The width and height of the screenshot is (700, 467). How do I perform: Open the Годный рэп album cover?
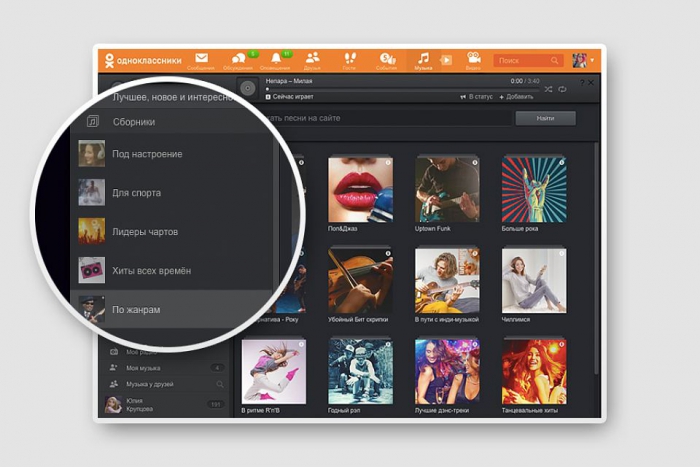click(x=361, y=371)
